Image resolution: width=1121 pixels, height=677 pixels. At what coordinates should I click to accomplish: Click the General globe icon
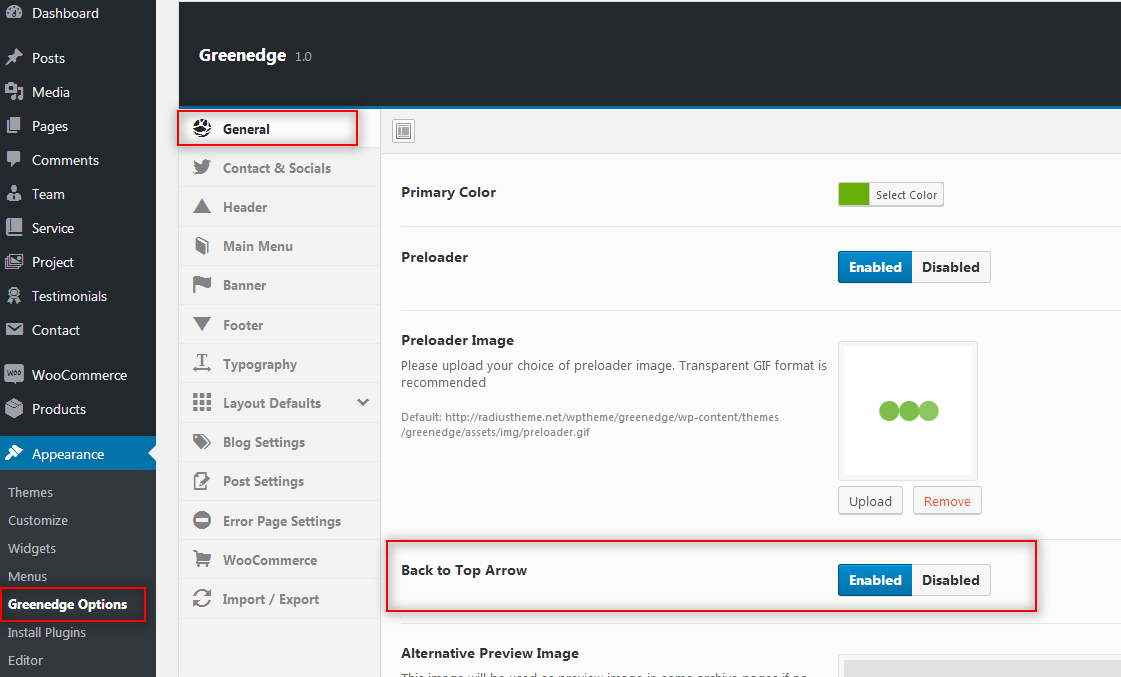[x=202, y=128]
